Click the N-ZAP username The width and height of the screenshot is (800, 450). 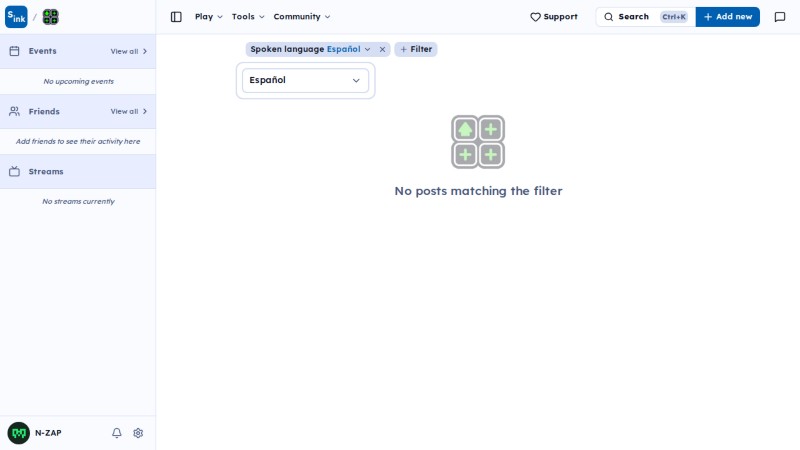point(48,433)
